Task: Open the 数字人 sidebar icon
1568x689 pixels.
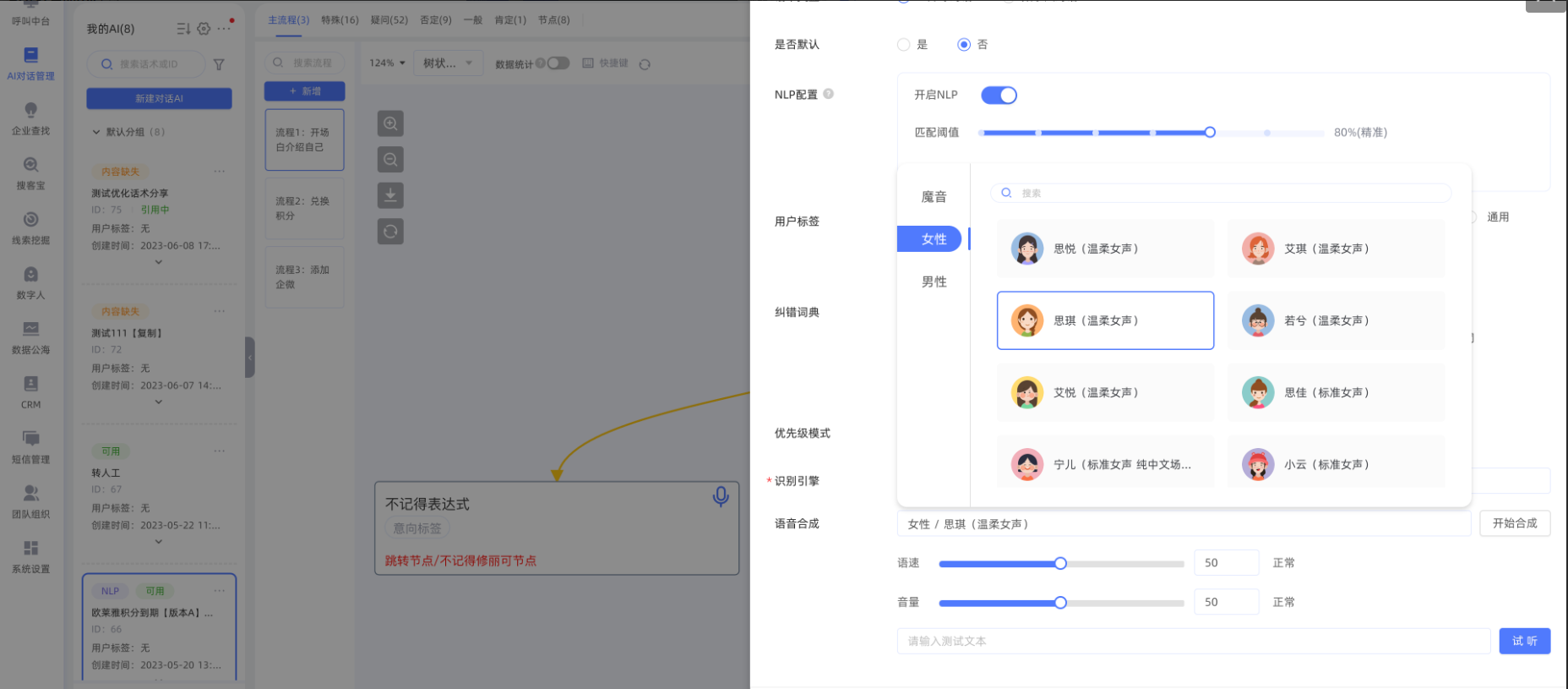Action: coord(31,282)
